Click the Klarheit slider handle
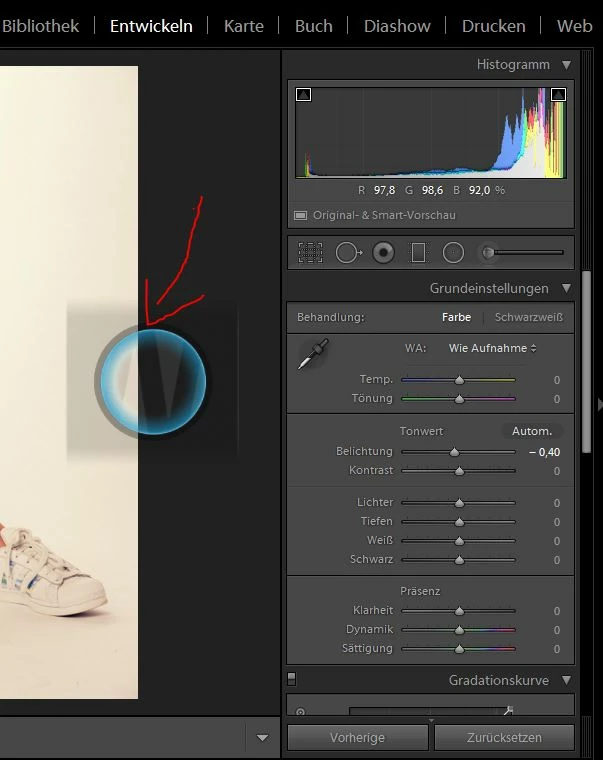Image resolution: width=603 pixels, height=760 pixels. pyautogui.click(x=459, y=611)
